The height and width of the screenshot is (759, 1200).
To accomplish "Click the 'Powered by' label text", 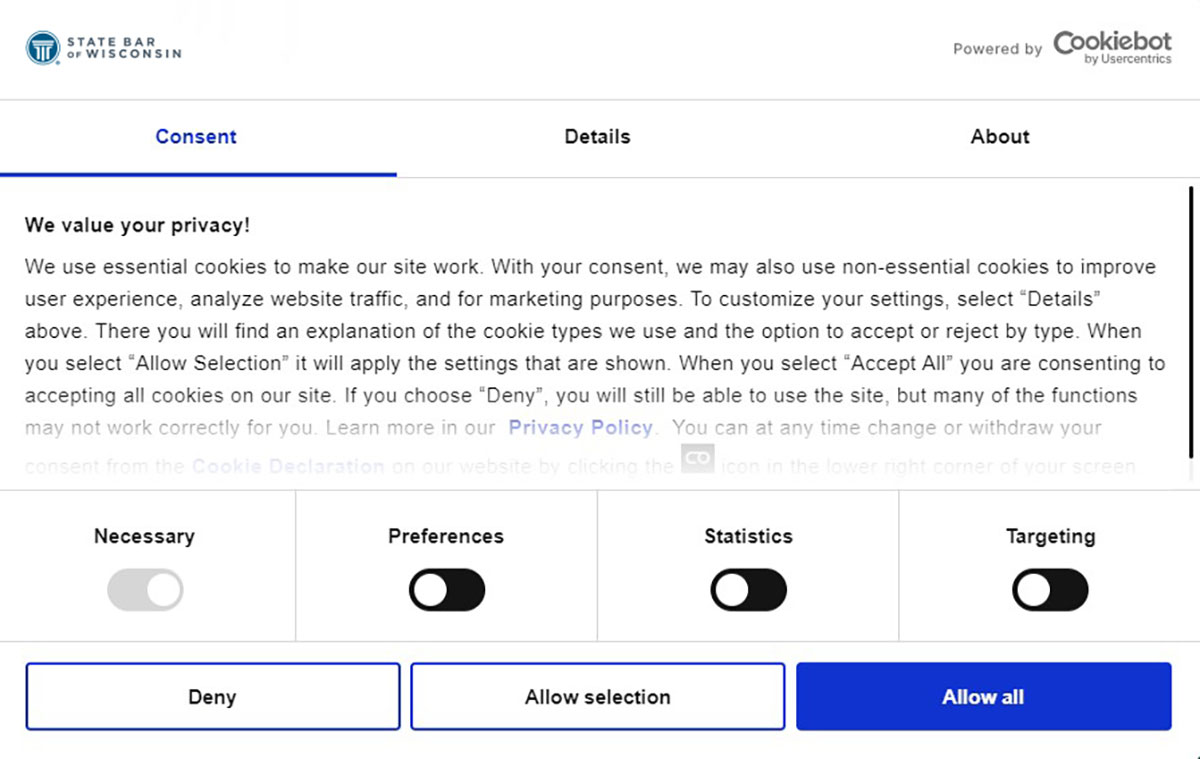I will point(997,49).
